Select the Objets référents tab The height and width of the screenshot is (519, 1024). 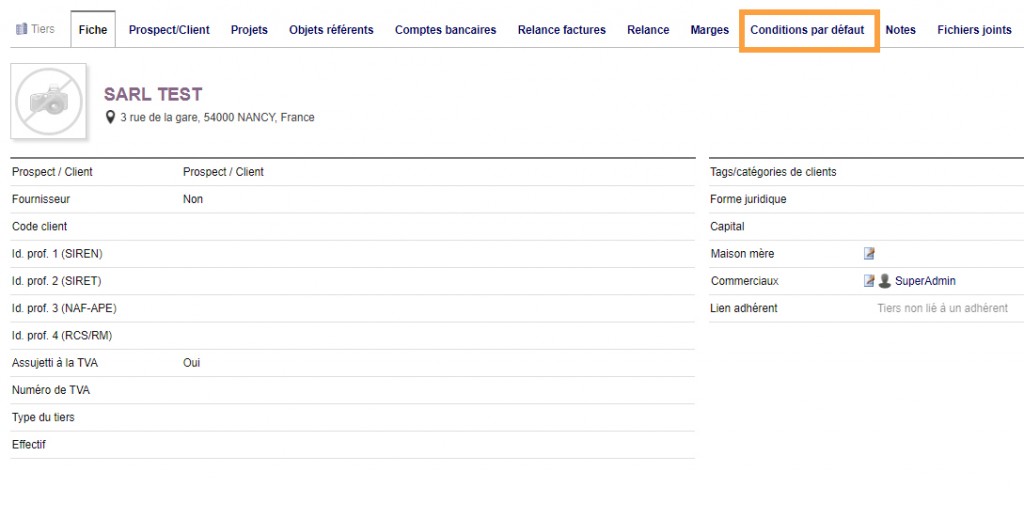[x=331, y=30]
